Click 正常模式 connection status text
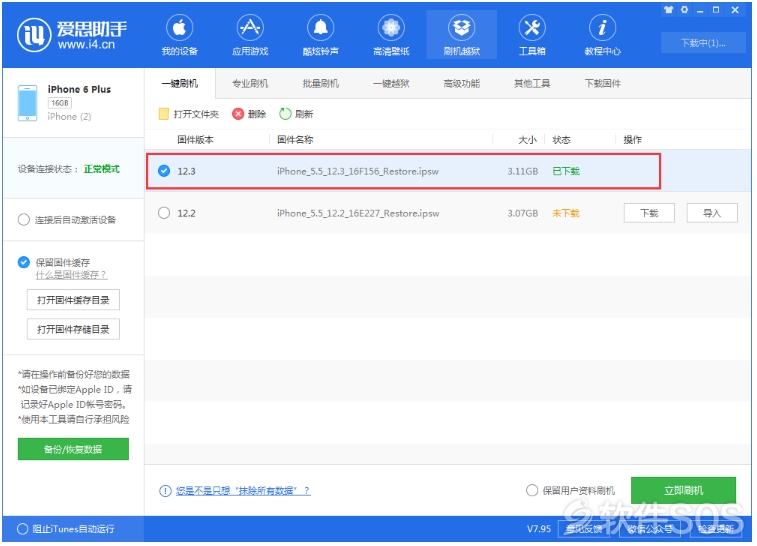757x546 pixels. click(x=101, y=169)
